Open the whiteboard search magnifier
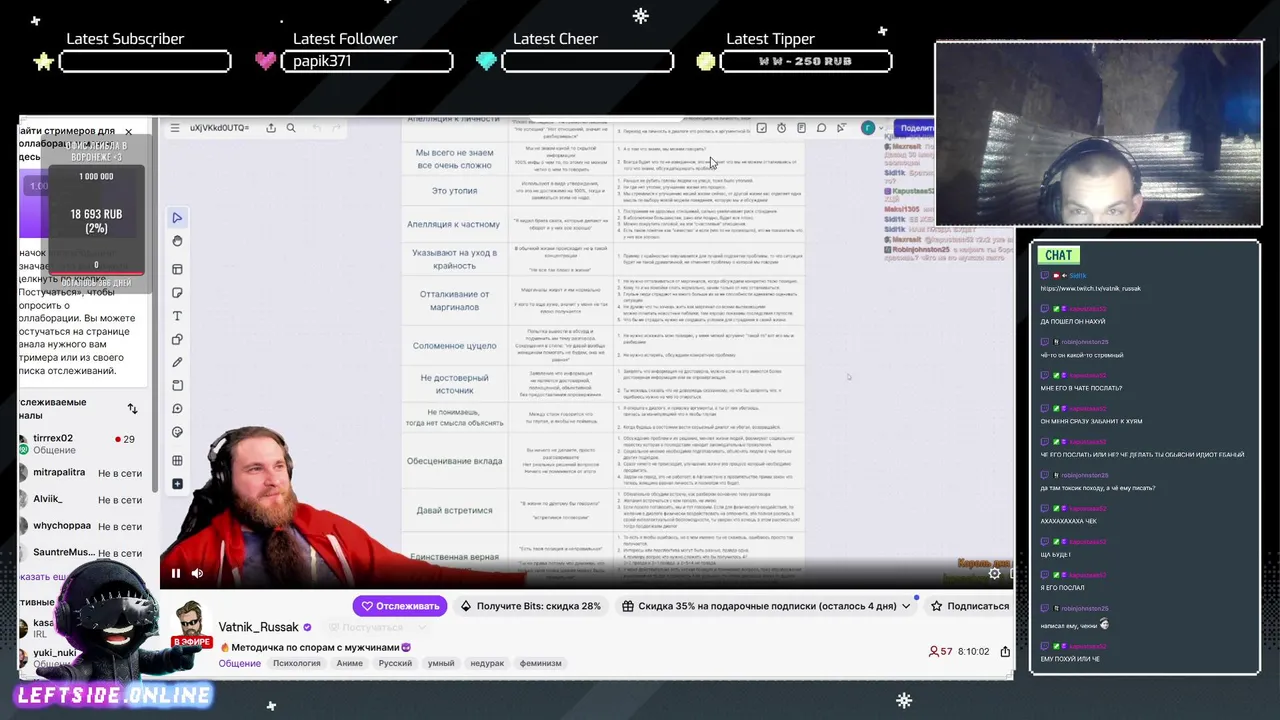 (x=291, y=128)
